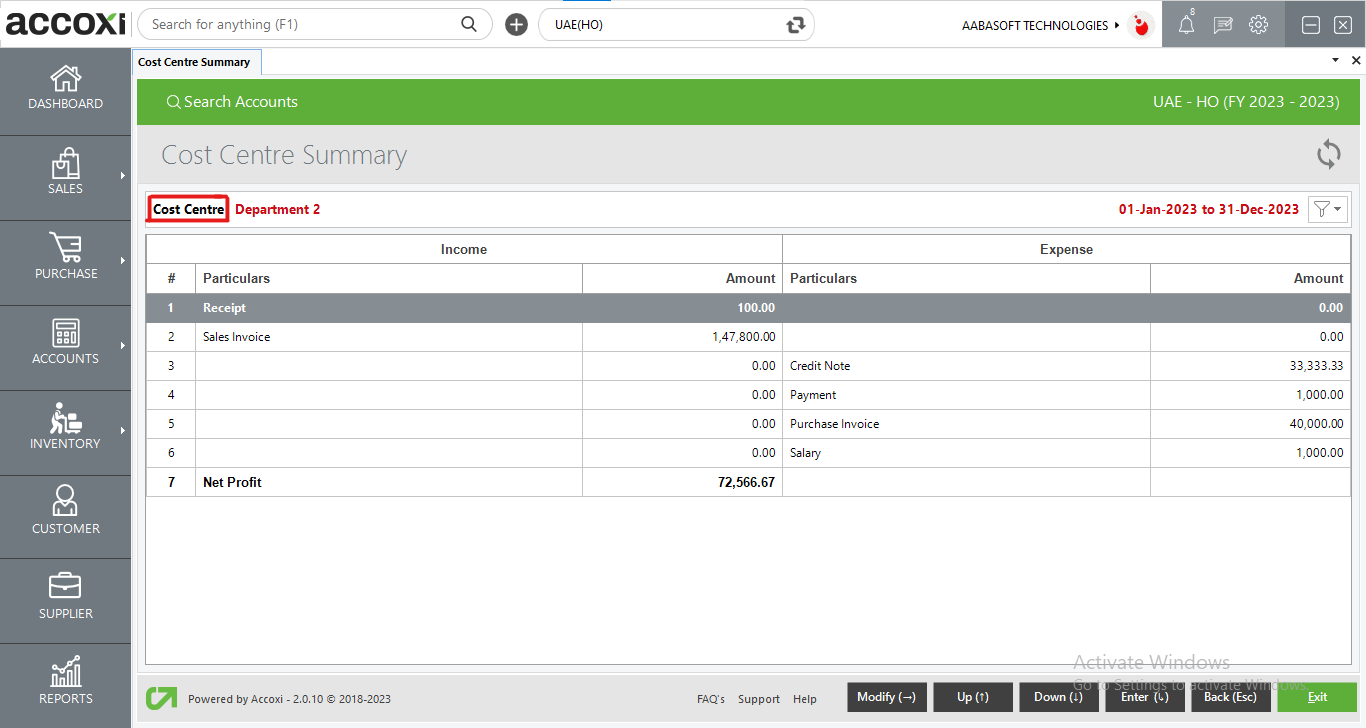Viewport: 1366px width, 728px height.
Task: Open the Dashboard from the sidebar
Action: (x=65, y=88)
